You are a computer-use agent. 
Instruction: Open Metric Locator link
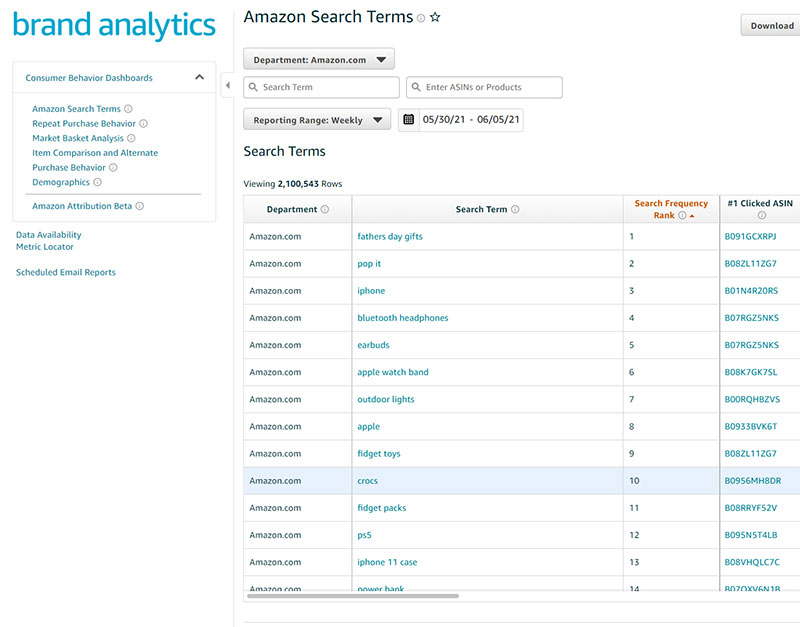click(44, 247)
